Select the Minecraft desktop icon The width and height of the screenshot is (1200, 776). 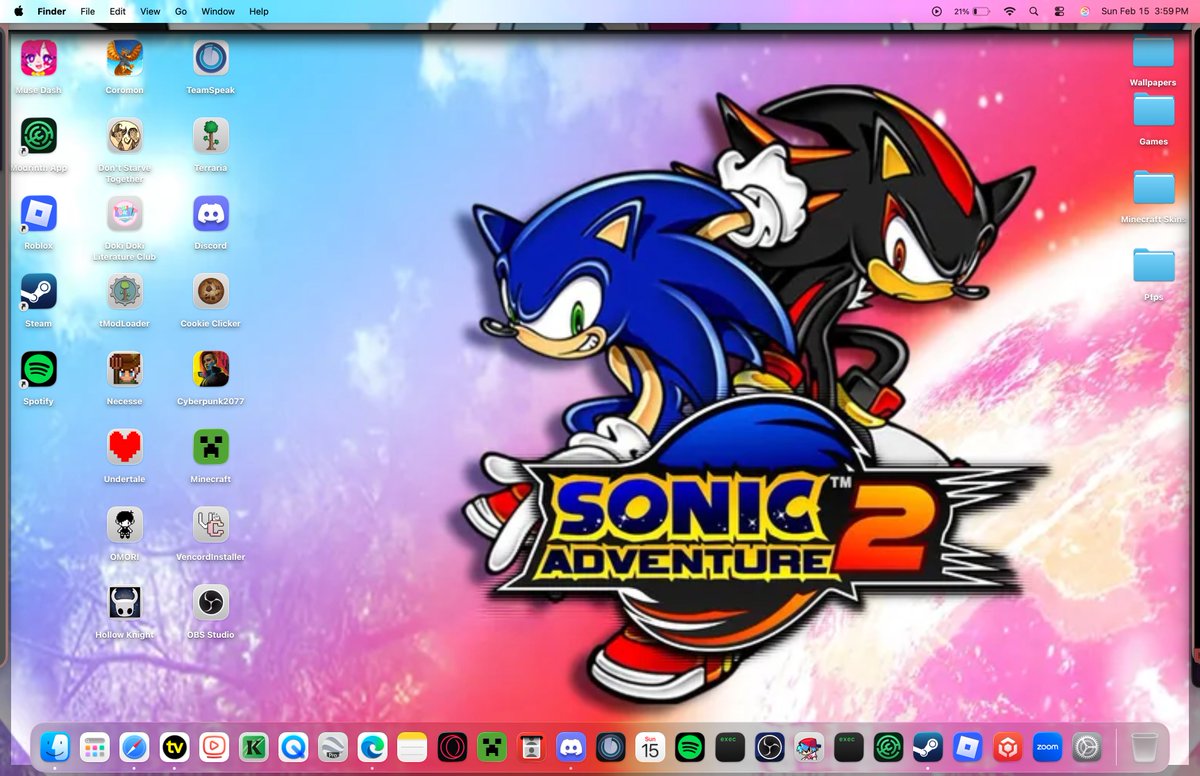click(211, 447)
